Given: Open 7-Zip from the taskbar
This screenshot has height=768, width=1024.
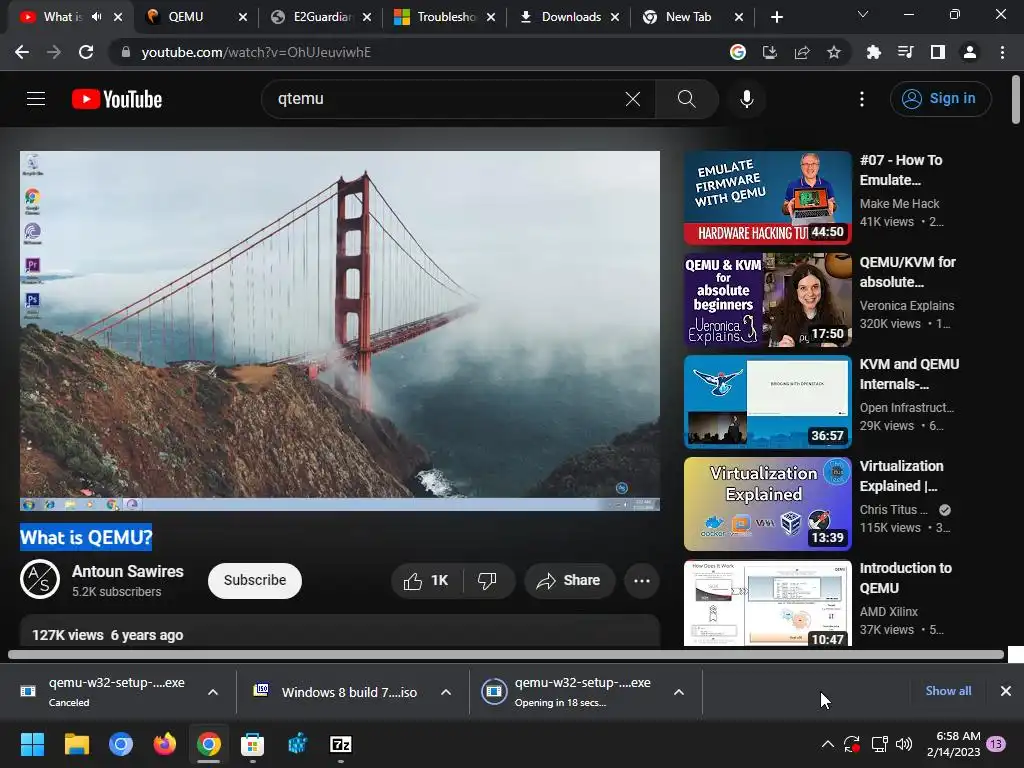Looking at the screenshot, I should click(x=340, y=744).
